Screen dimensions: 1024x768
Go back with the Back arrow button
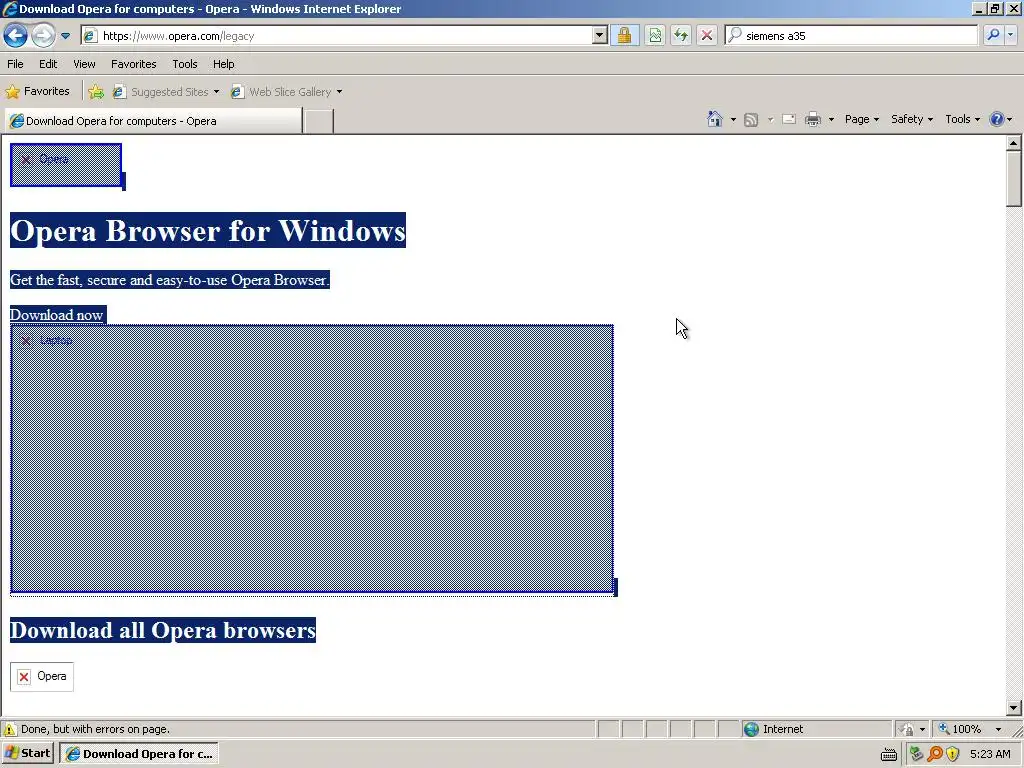[15, 35]
